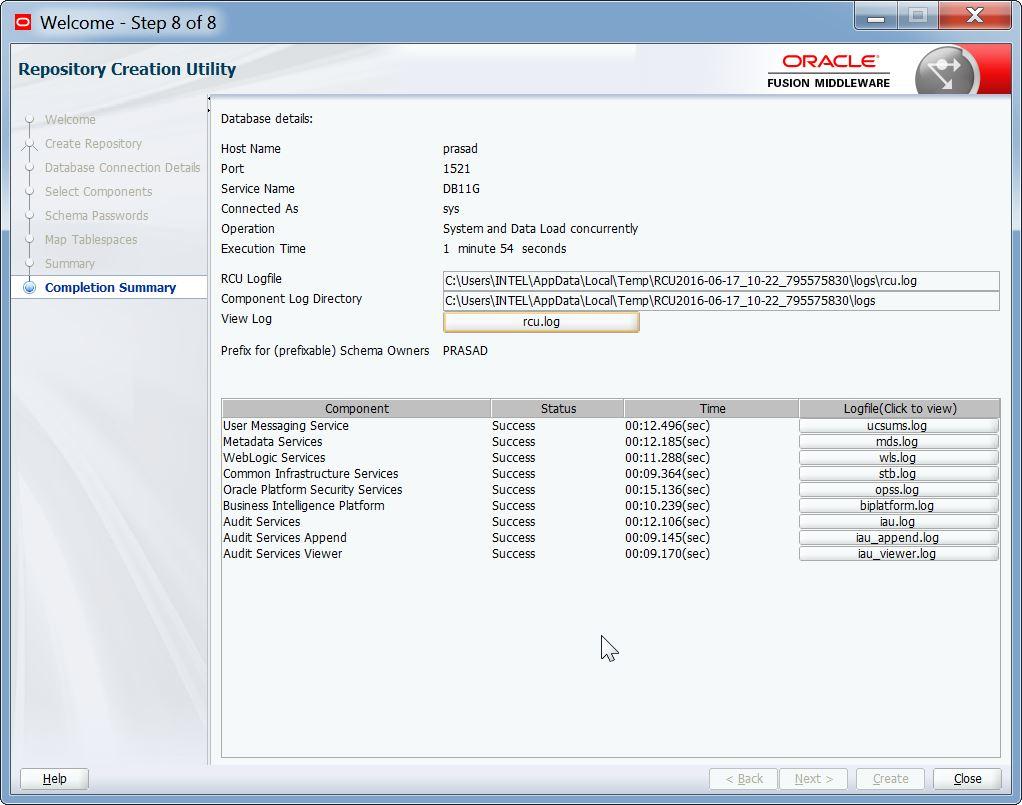The width and height of the screenshot is (1022, 805).
Task: Open the biplatform.log logfile
Action: [x=899, y=506]
